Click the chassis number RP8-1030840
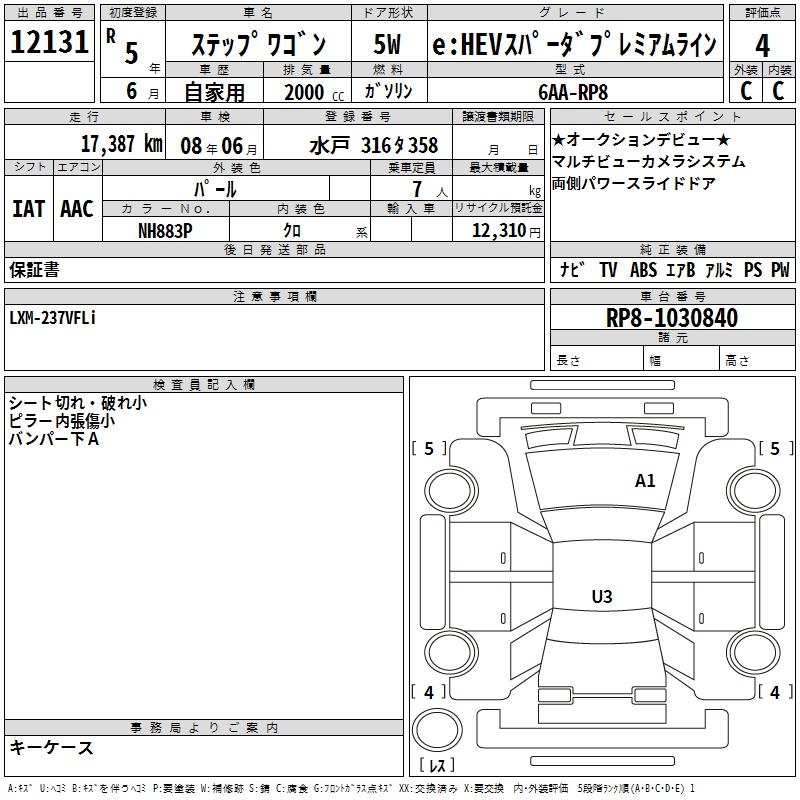Viewport: 800px width, 800px height. (x=672, y=319)
